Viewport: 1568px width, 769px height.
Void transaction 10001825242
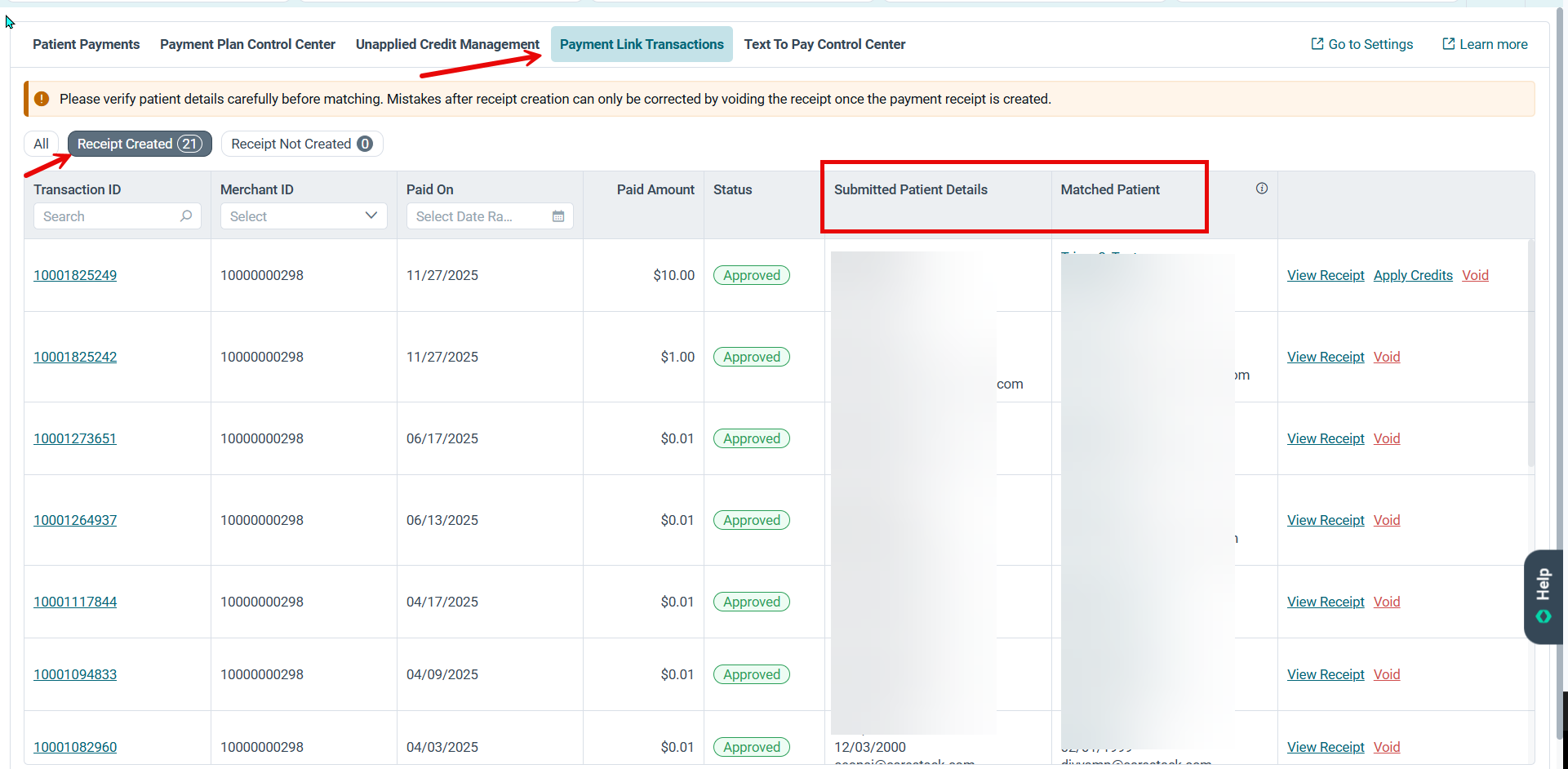point(1387,357)
